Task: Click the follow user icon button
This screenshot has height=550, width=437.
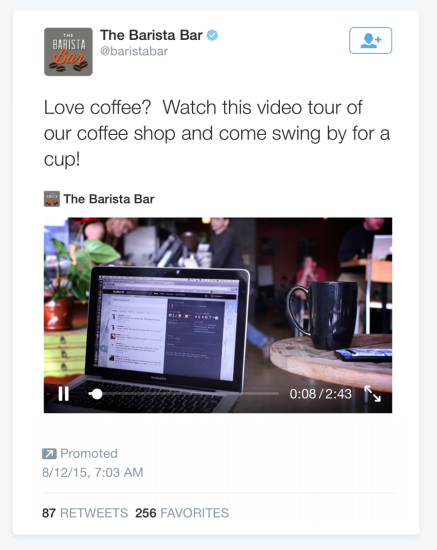Action: click(x=370, y=40)
